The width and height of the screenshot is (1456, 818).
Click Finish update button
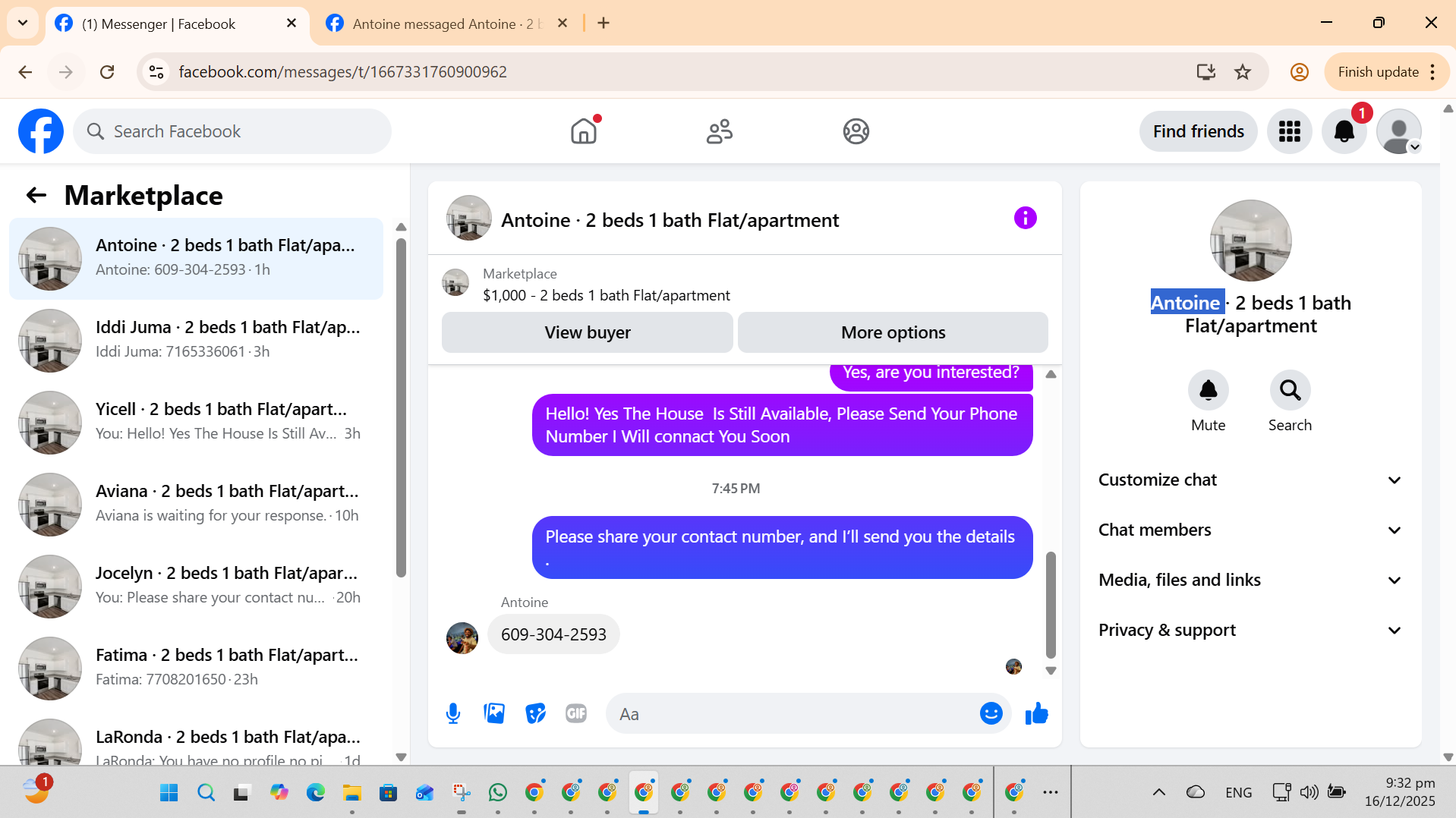pyautogui.click(x=1387, y=72)
